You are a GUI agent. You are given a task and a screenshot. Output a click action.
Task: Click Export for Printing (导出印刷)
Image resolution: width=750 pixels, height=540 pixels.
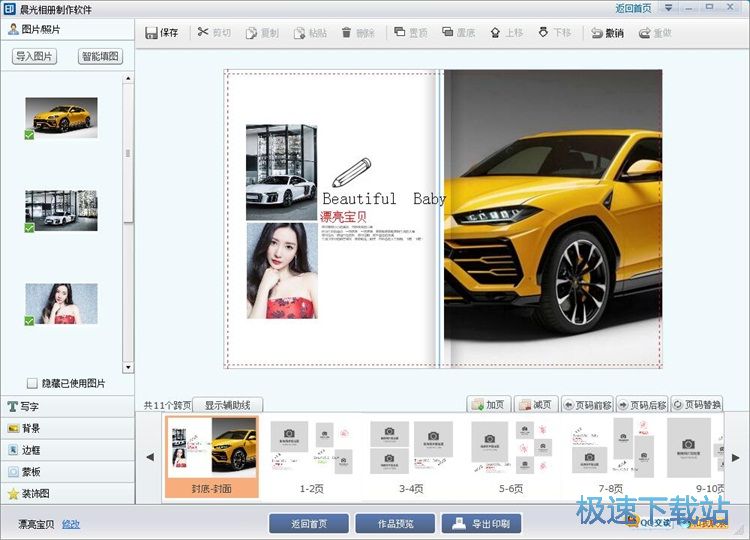[x=482, y=523]
